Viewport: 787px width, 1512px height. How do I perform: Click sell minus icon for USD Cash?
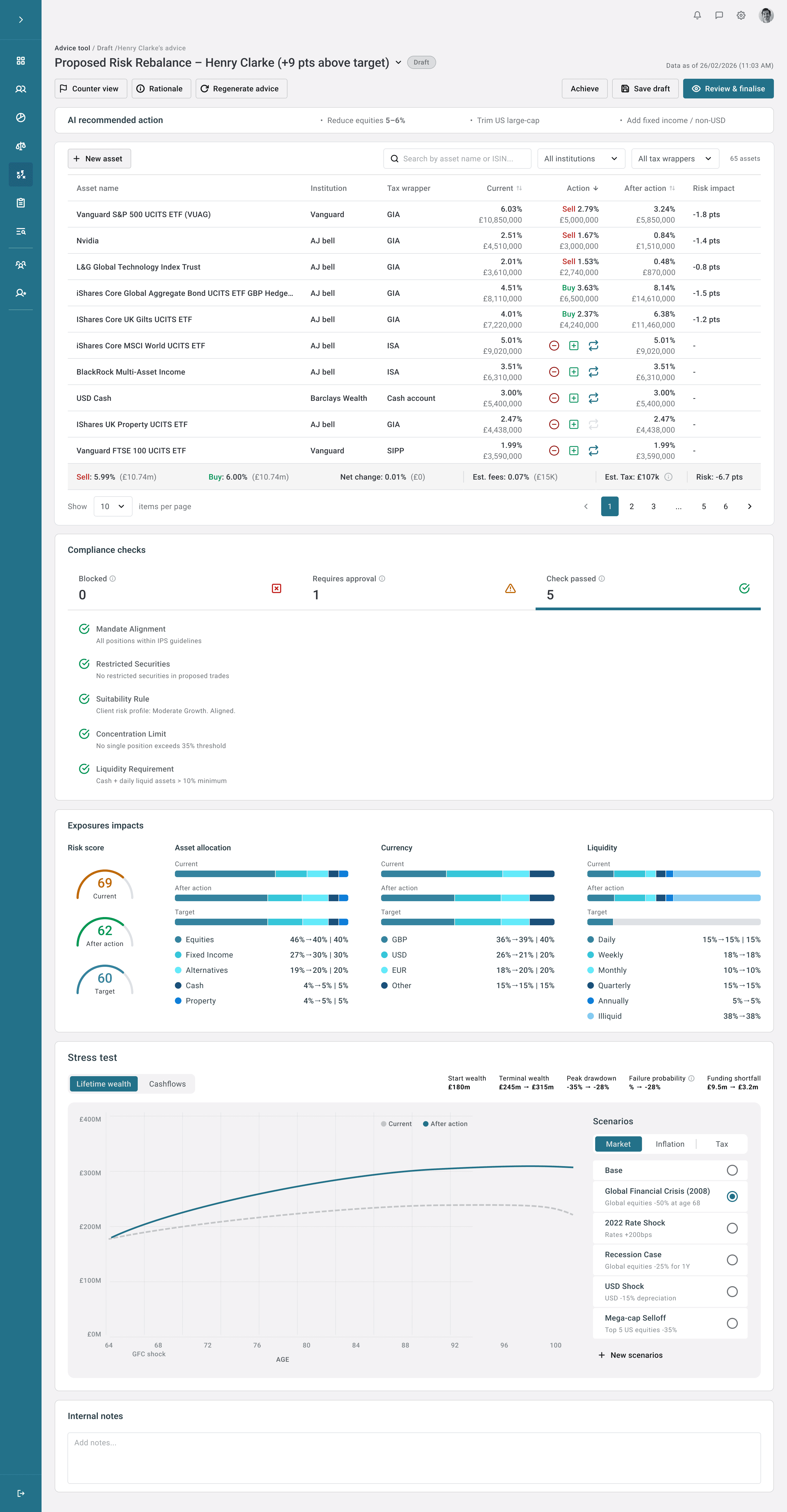point(554,398)
